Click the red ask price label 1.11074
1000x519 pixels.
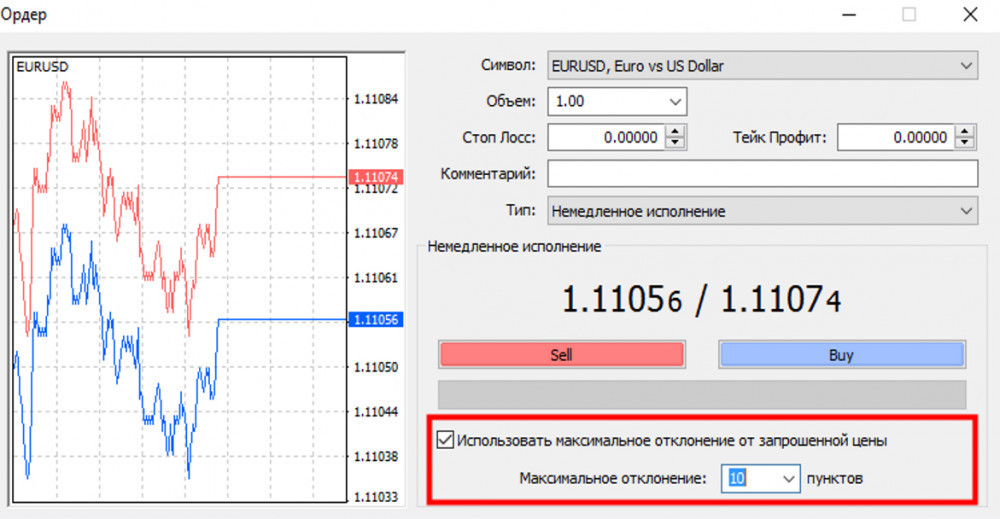(376, 177)
